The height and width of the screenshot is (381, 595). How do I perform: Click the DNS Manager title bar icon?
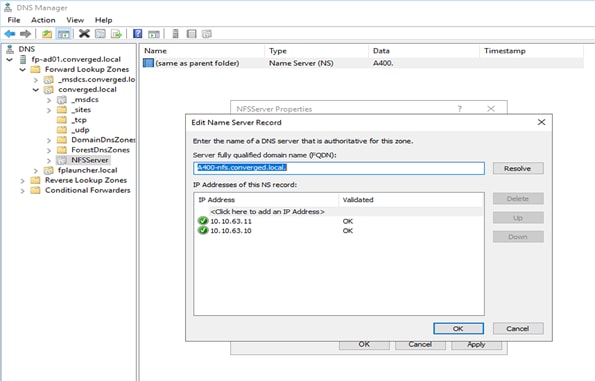click(8, 7)
